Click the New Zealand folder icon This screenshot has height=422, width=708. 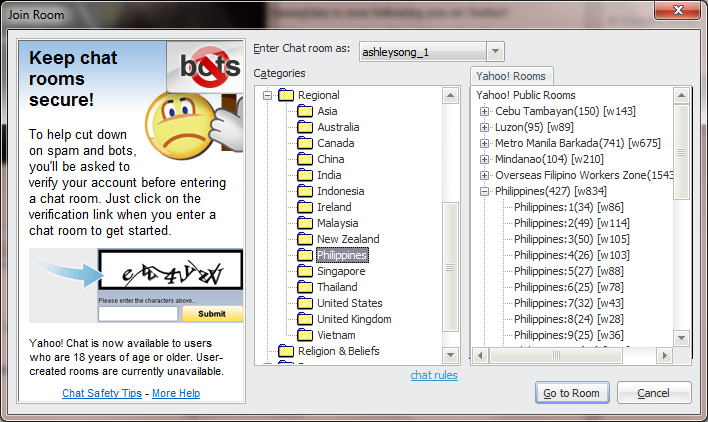click(x=305, y=239)
